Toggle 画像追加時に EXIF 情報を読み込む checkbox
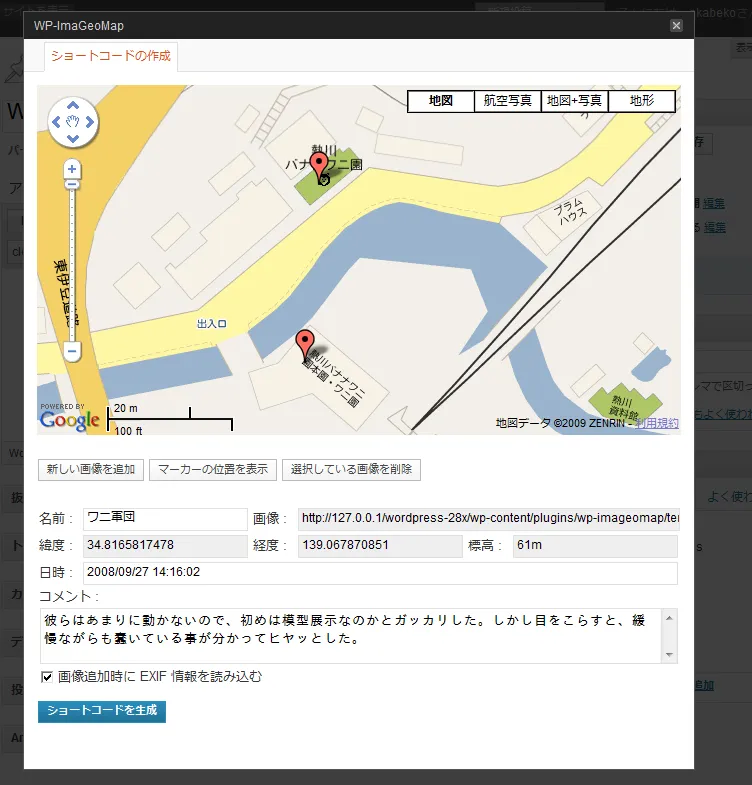 (x=47, y=677)
